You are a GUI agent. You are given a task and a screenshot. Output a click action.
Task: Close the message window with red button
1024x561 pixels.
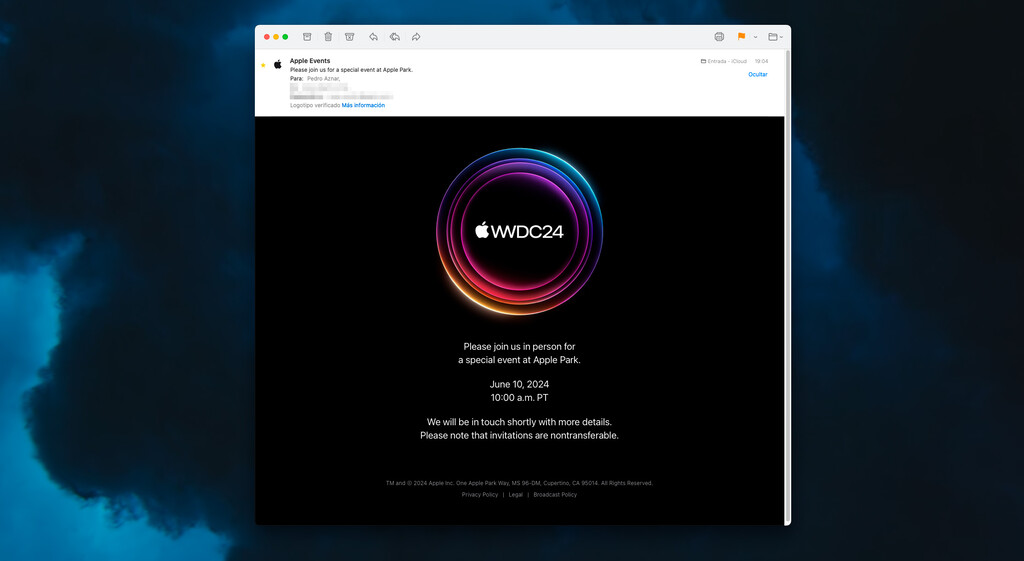[x=266, y=37]
